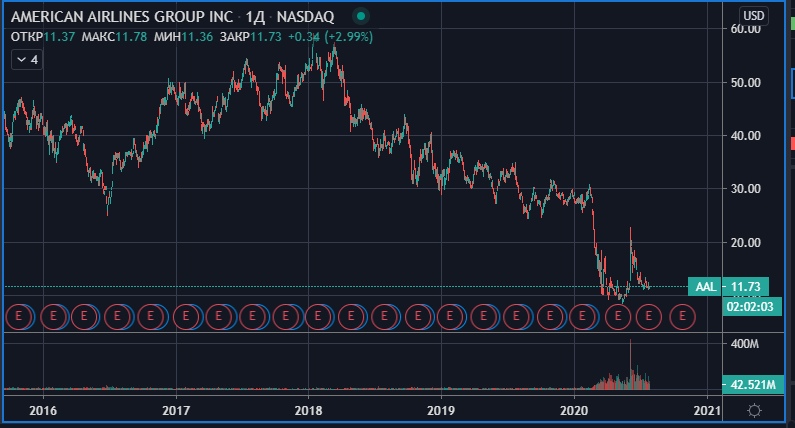795x428 pixels.
Task: Click the close value 11.73 in header
Action: point(266,37)
